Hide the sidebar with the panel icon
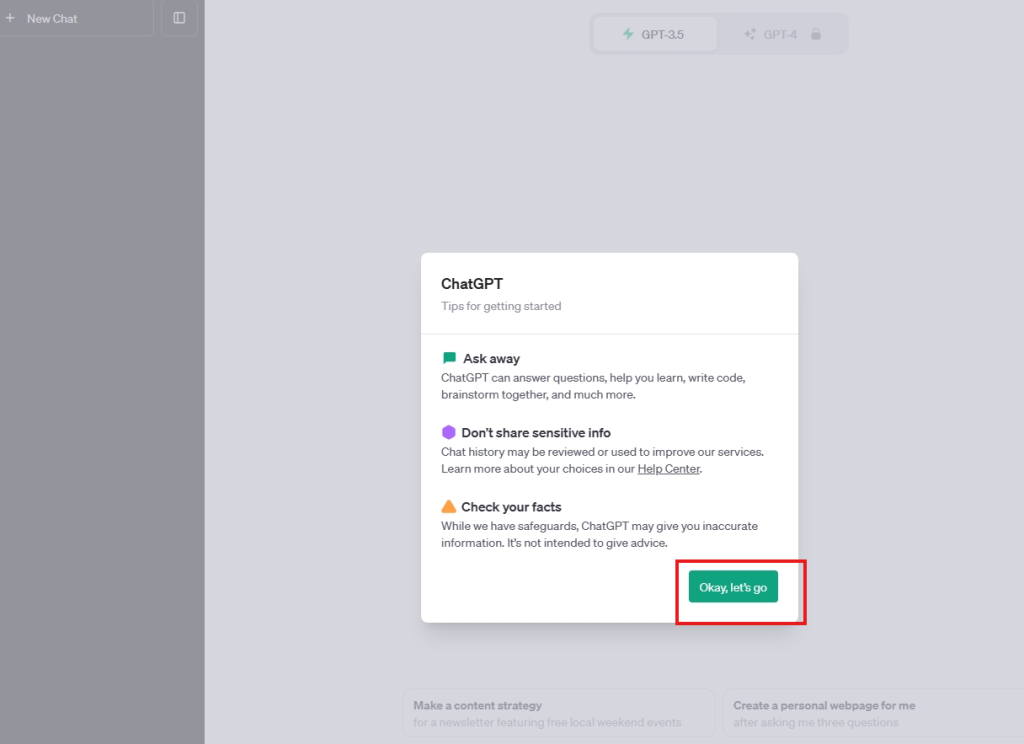The image size is (1024, 744). coord(179,18)
